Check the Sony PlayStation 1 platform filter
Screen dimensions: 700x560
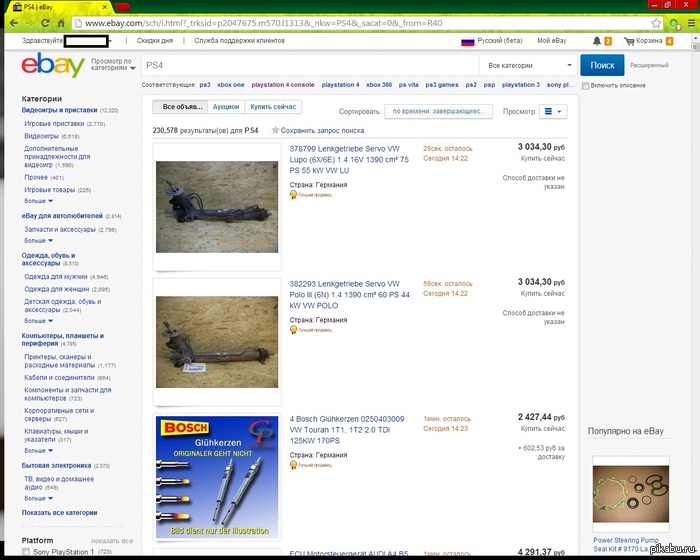click(26, 552)
